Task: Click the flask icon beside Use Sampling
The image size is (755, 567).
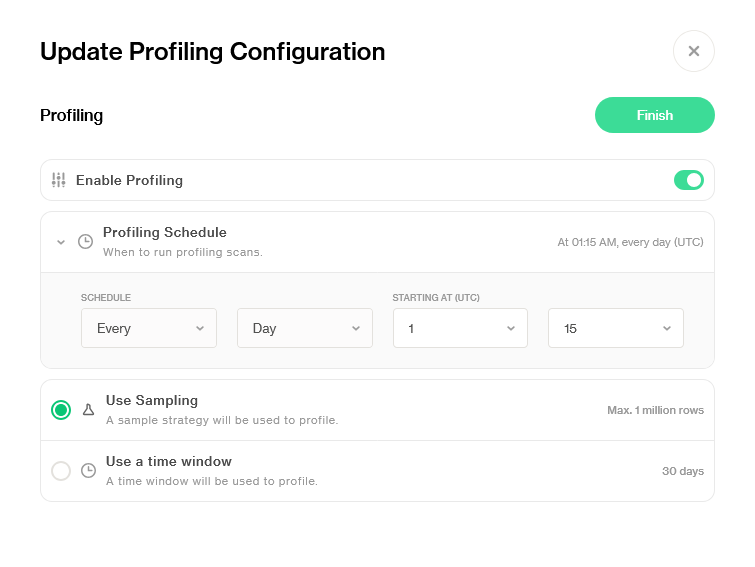Action: 88,410
